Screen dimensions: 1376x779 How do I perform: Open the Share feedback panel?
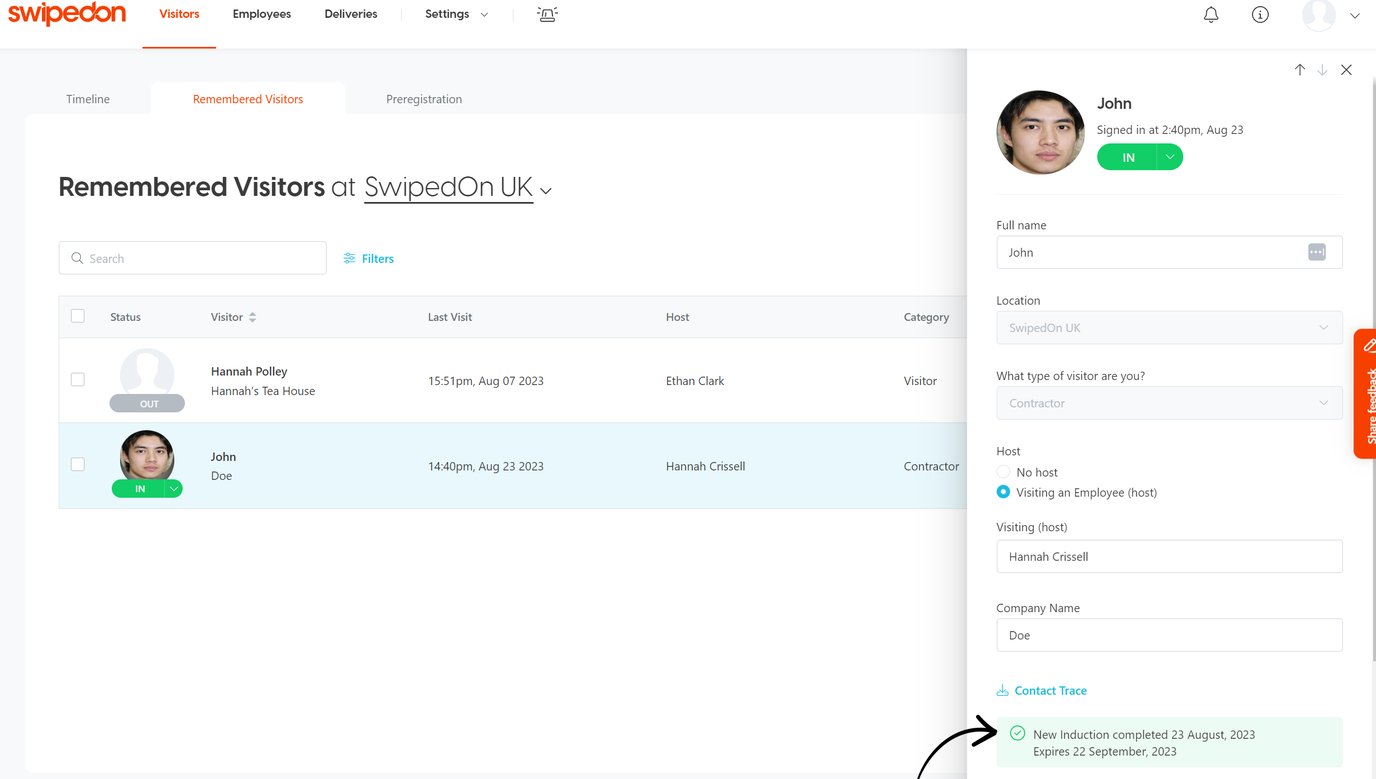1368,395
